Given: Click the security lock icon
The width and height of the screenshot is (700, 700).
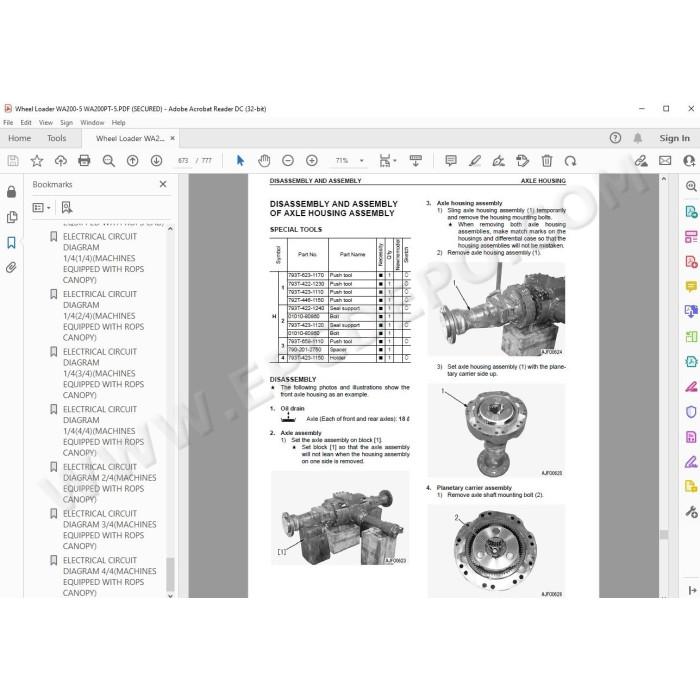Looking at the screenshot, I should click(x=12, y=192).
